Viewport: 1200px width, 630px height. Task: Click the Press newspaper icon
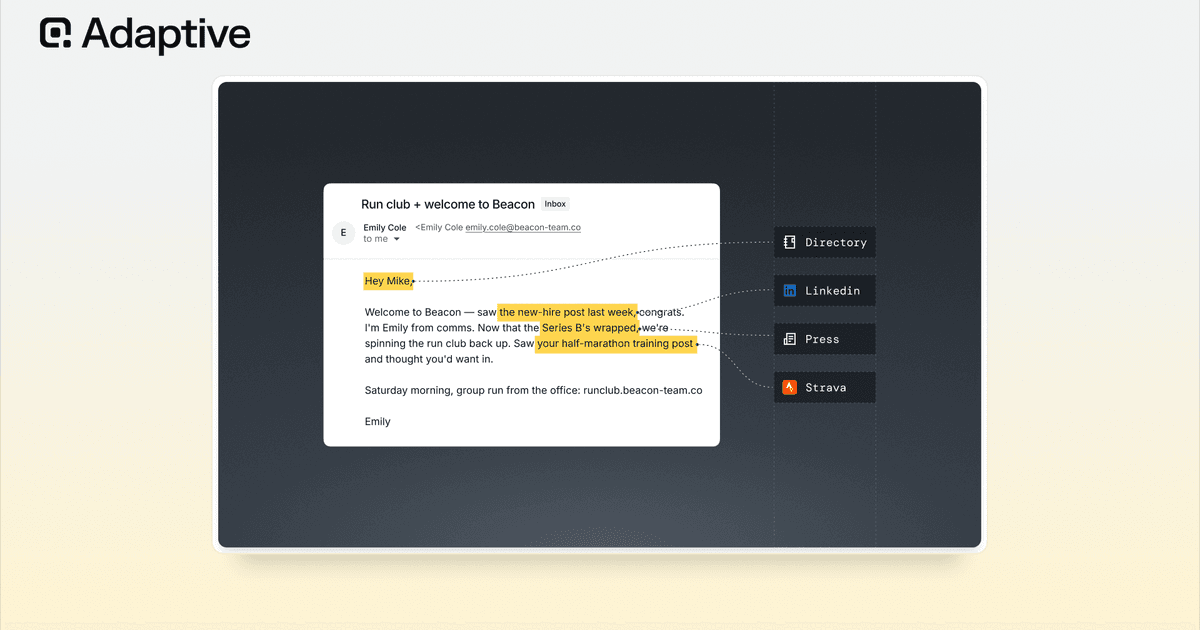click(x=790, y=339)
